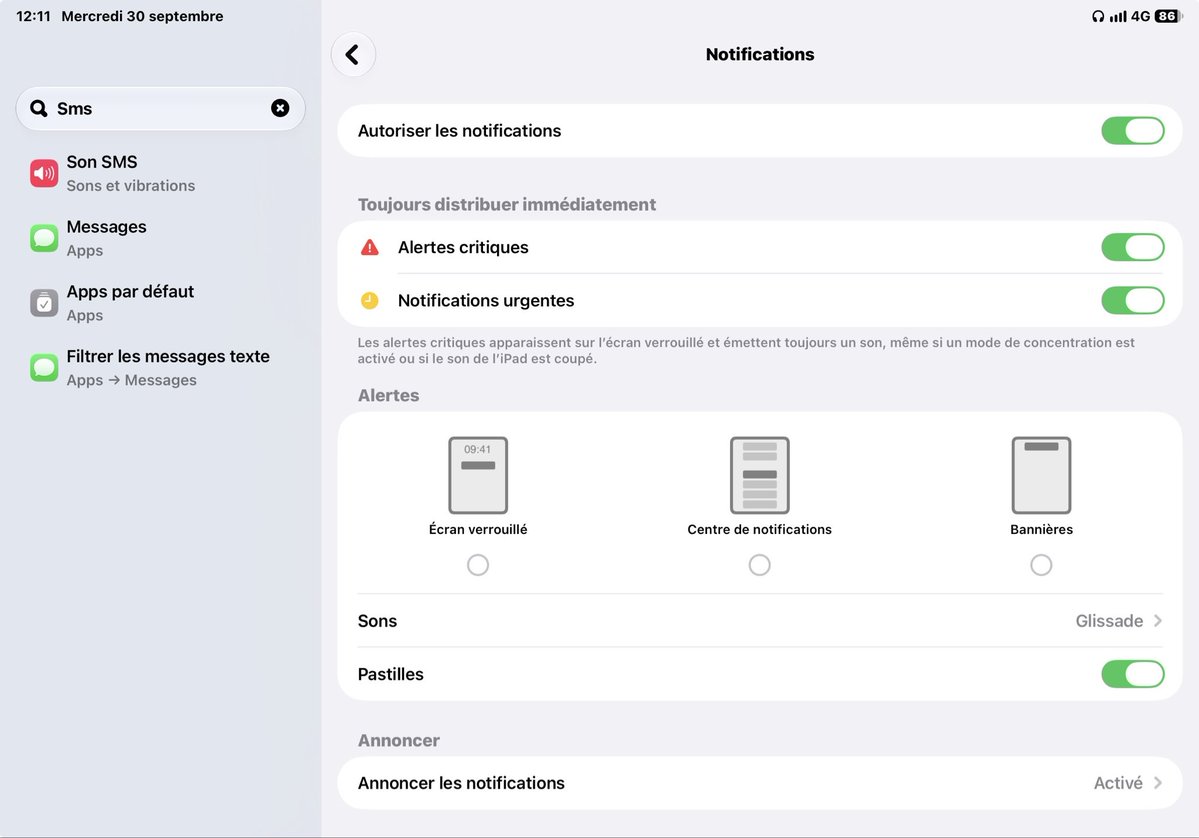This screenshot has height=838, width=1199.
Task: Tap the Écran verrouillé device illustration
Action: (478, 475)
